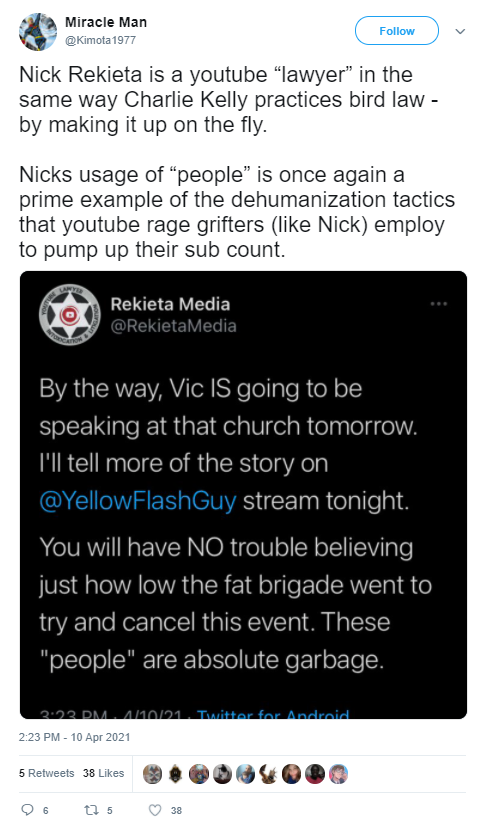This screenshot has width=486, height=835.
Task: Expand the tweet options chevron beside Follow
Action: click(460, 31)
